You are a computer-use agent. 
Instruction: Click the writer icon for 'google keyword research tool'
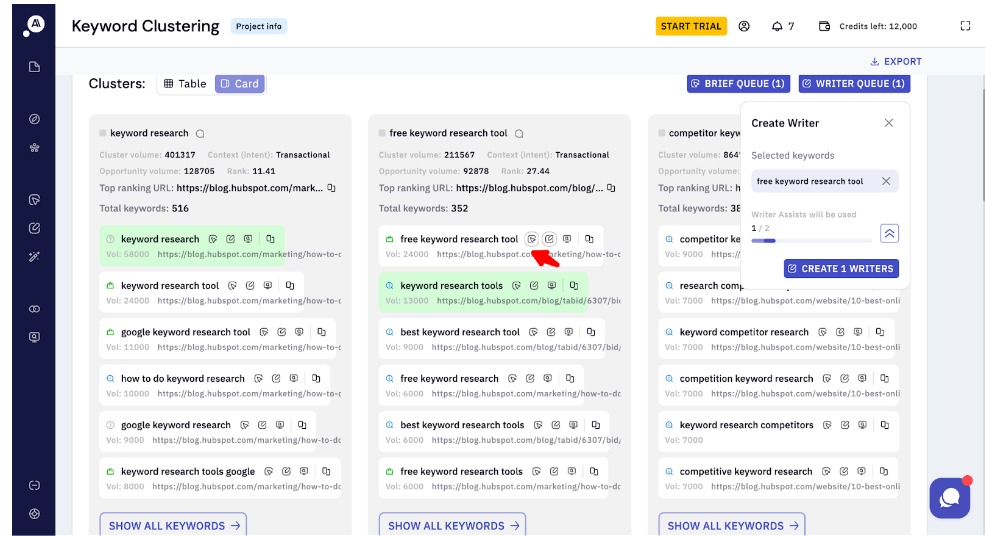[281, 332]
